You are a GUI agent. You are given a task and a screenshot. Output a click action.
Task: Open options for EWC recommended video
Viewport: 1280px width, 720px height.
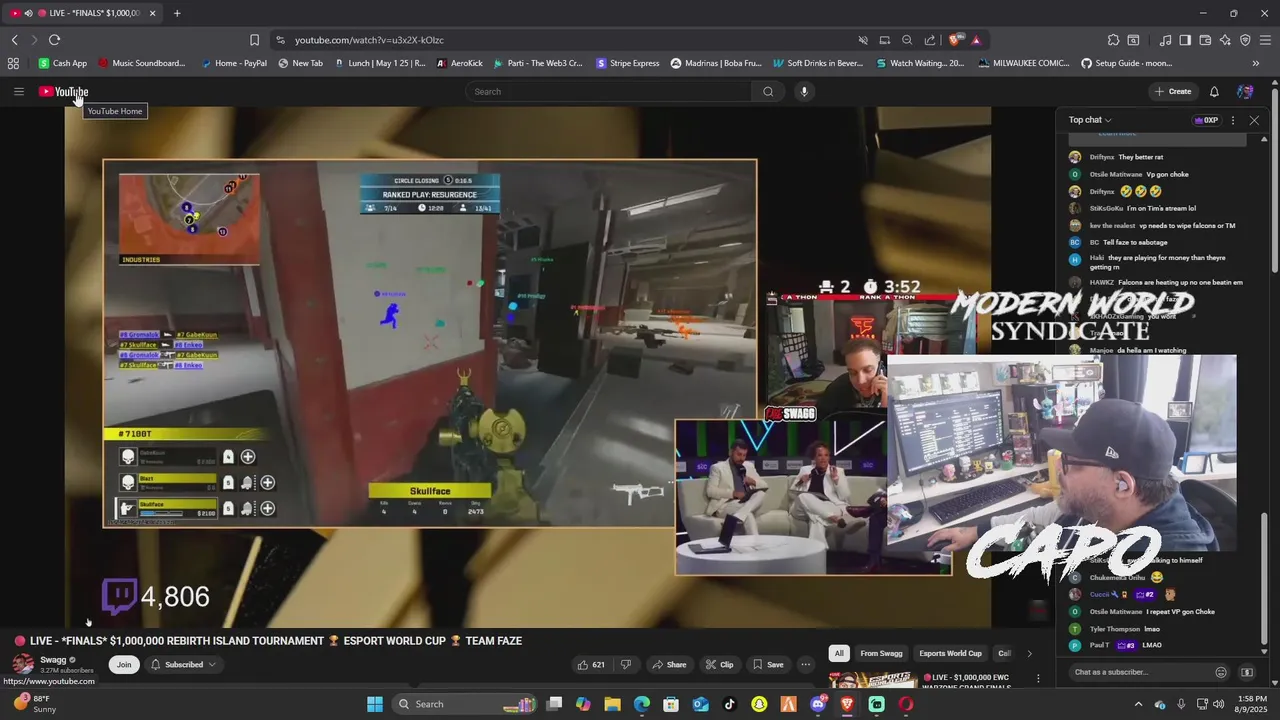(x=1038, y=679)
